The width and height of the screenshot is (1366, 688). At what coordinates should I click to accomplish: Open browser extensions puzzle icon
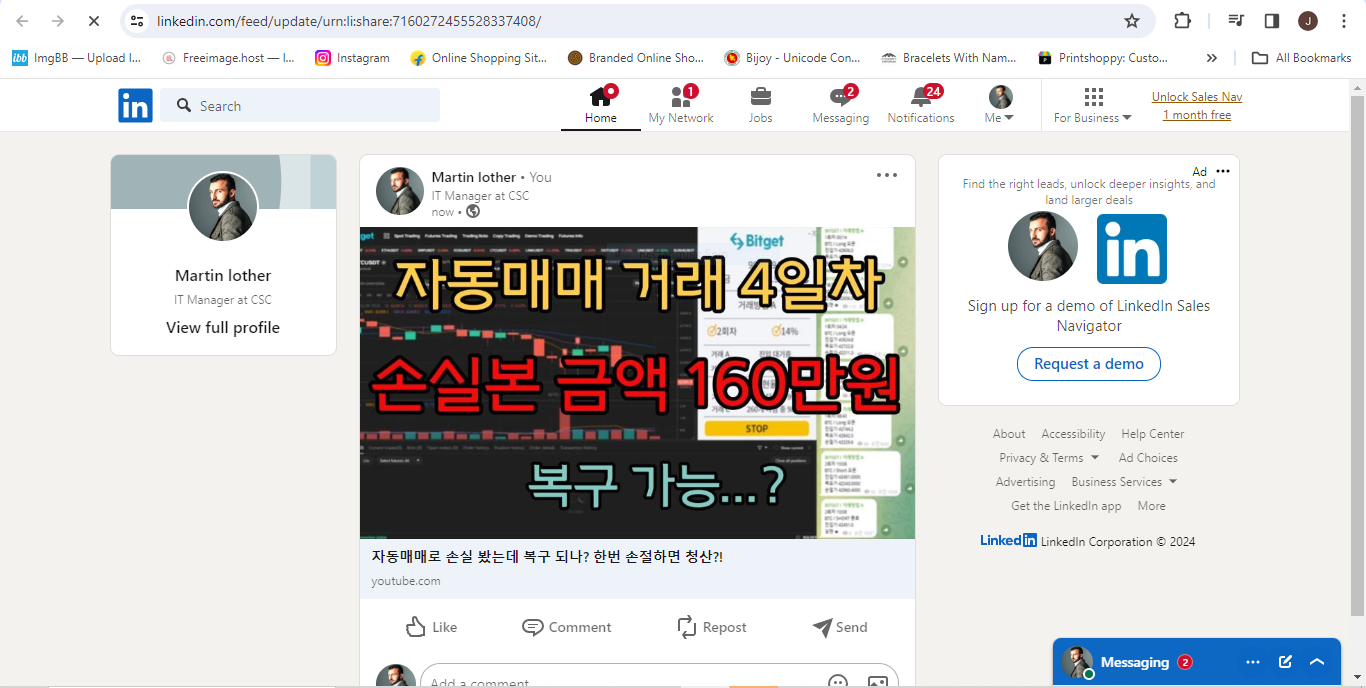[x=1182, y=21]
